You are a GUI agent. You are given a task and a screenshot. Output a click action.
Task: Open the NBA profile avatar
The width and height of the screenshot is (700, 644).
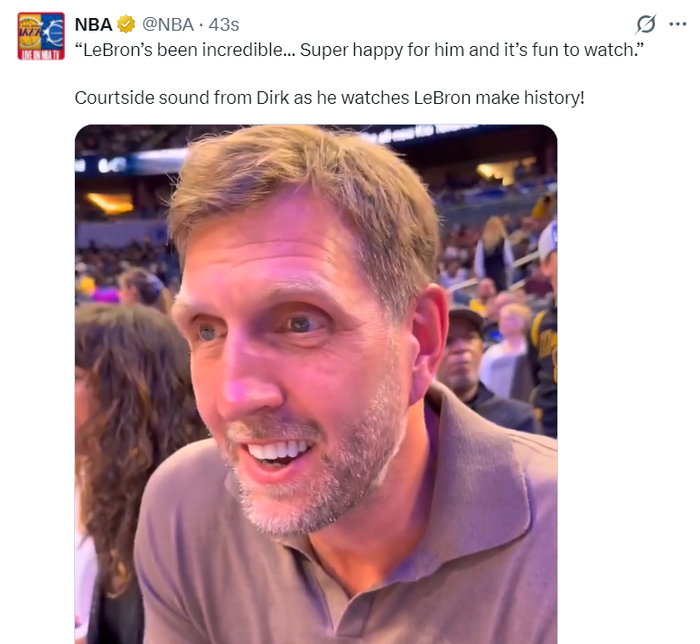coord(41,36)
